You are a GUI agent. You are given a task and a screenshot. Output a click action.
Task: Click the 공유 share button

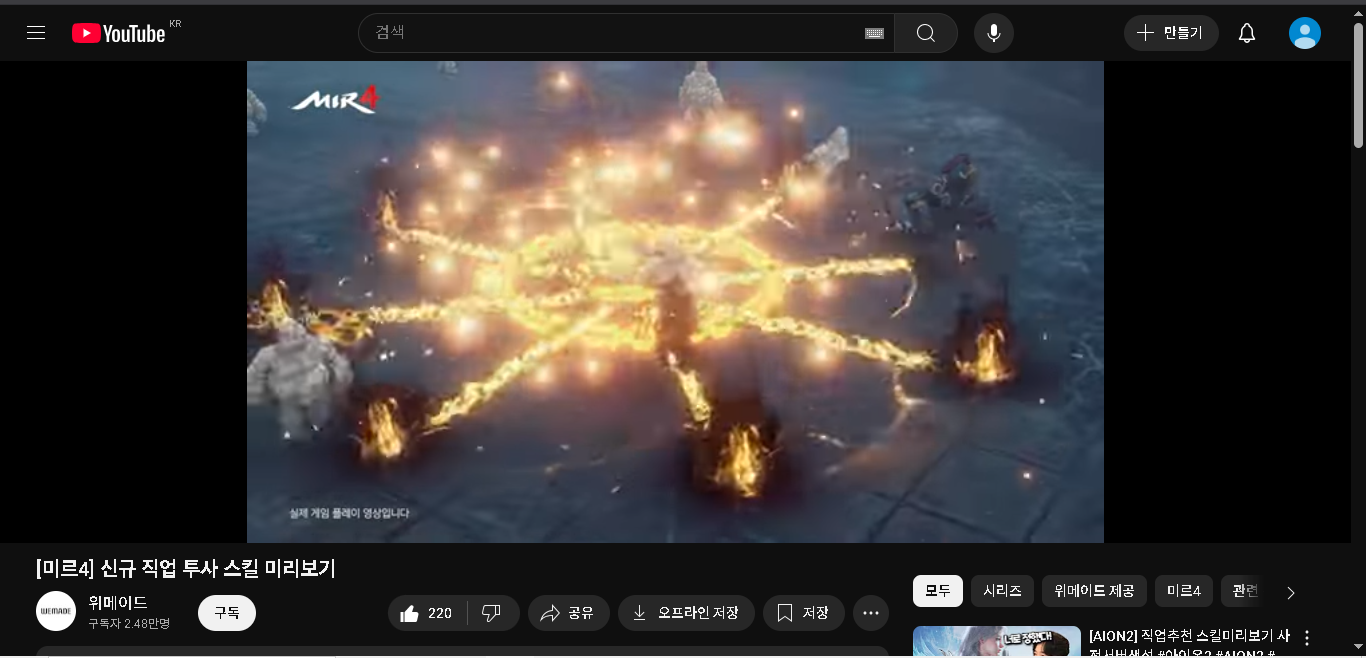tap(568, 613)
